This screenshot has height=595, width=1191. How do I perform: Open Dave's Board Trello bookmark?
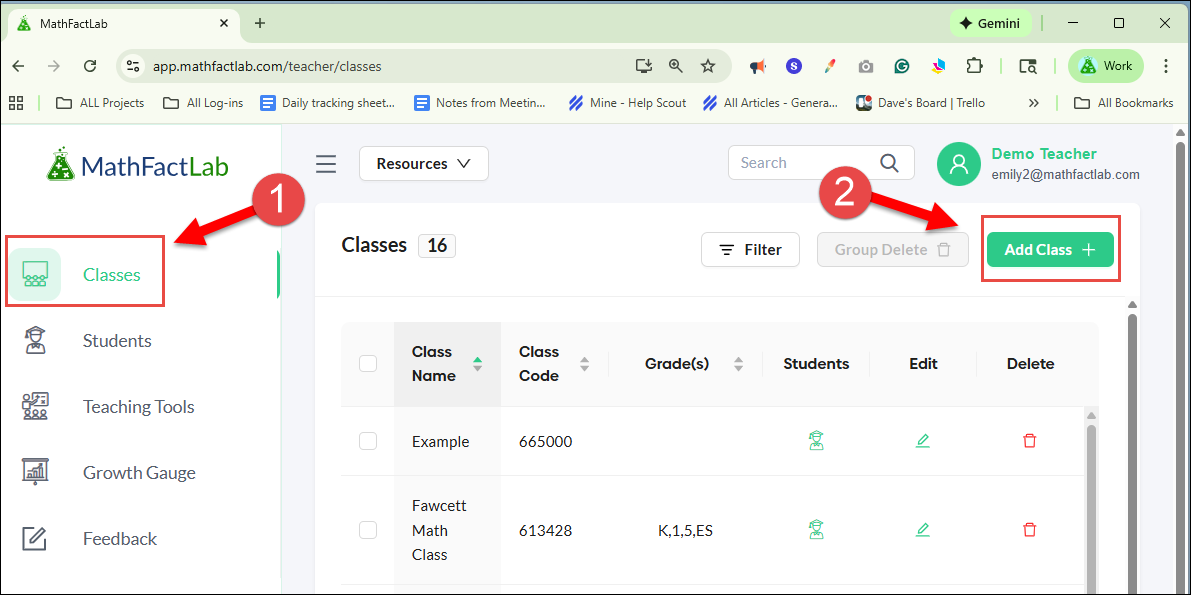point(921,103)
